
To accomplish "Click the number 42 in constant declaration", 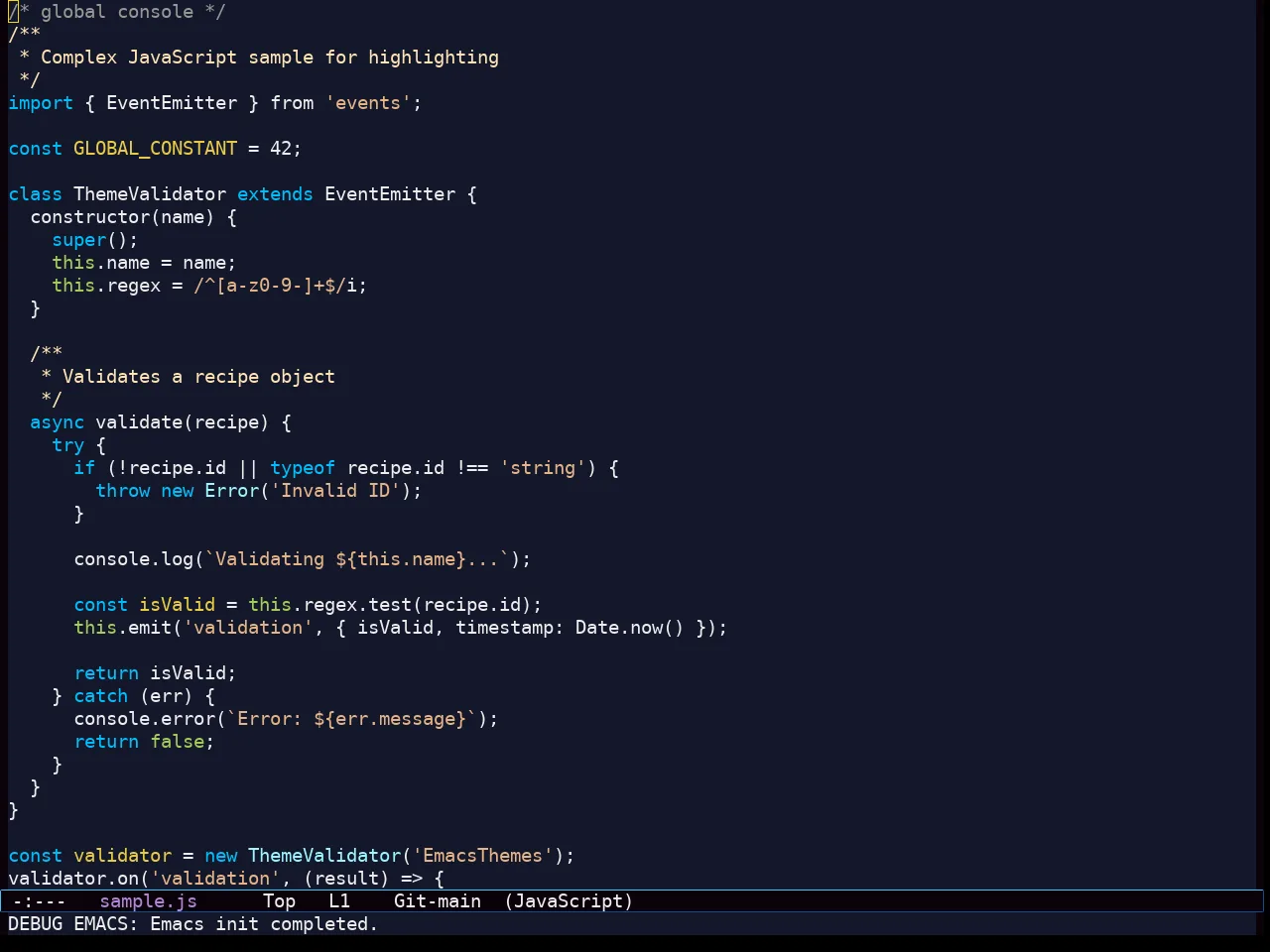I will pos(281,149).
